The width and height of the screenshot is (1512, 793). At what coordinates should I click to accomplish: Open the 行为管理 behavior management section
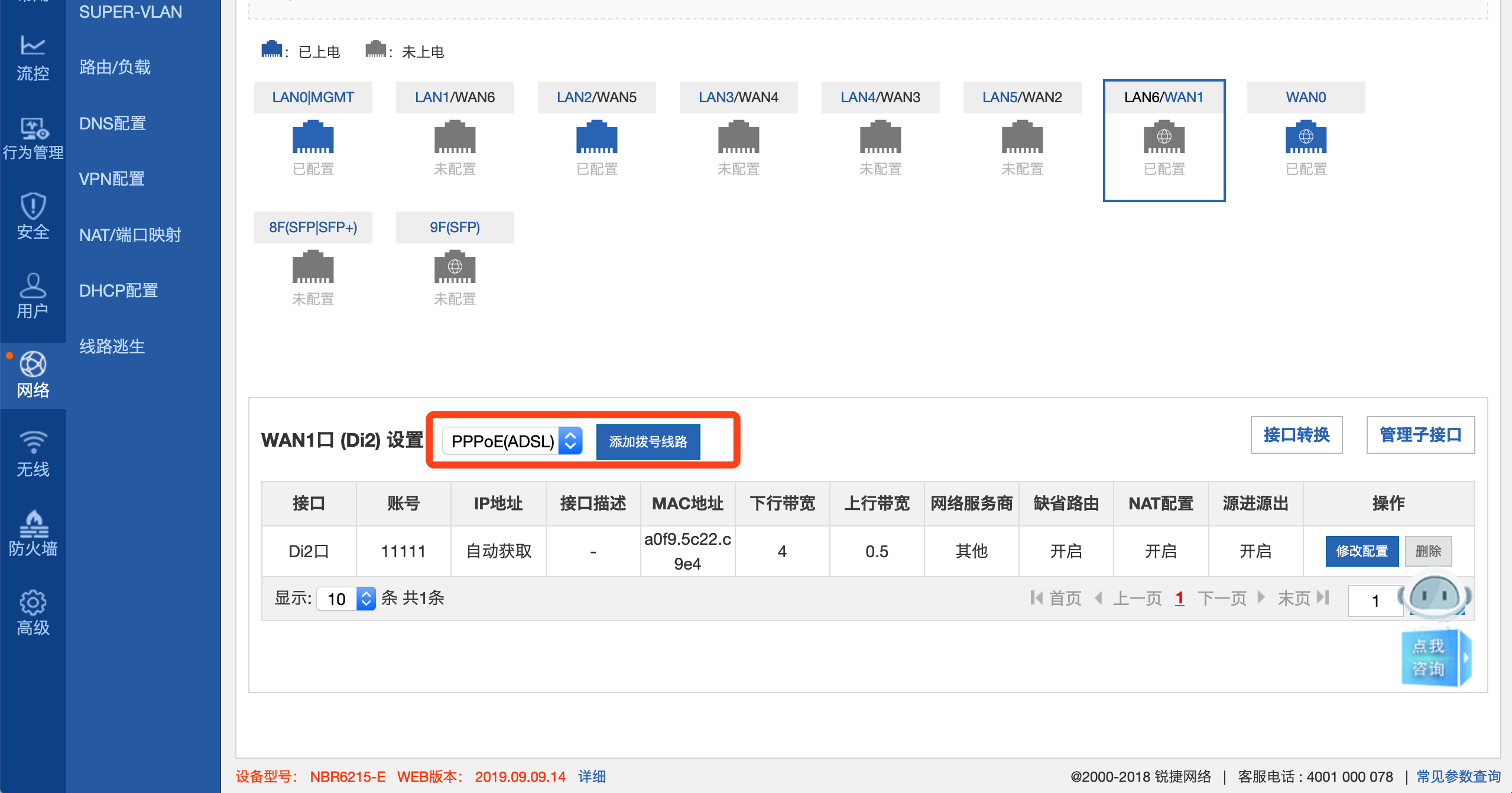click(x=33, y=138)
